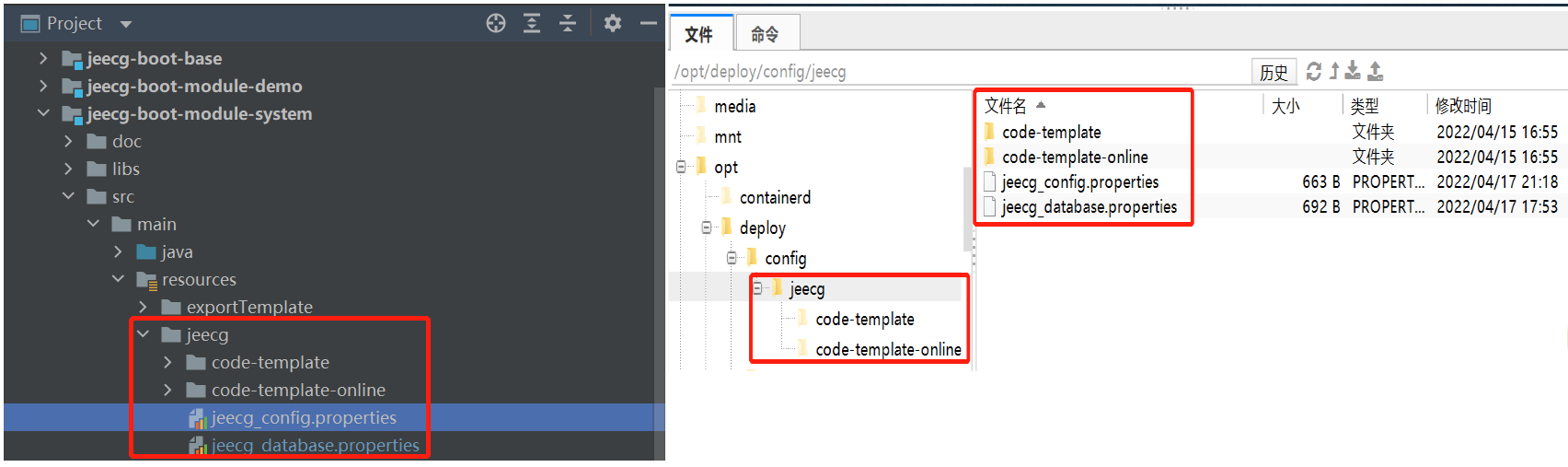The height and width of the screenshot is (467, 1568).
Task: Select the containerd folder in remote tree
Action: point(775,197)
